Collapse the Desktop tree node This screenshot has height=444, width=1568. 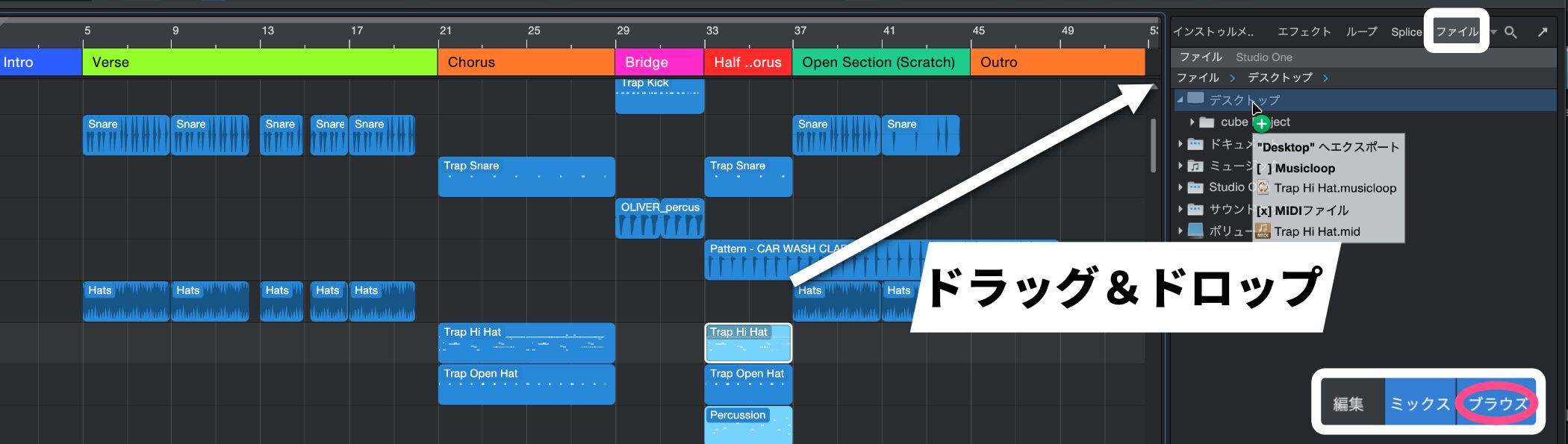click(1180, 99)
